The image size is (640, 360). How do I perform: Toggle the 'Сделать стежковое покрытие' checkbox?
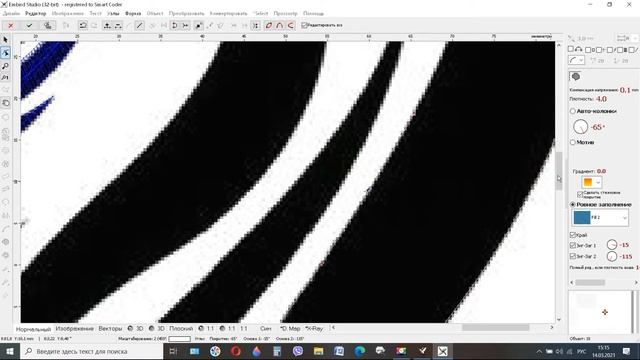click(580, 194)
